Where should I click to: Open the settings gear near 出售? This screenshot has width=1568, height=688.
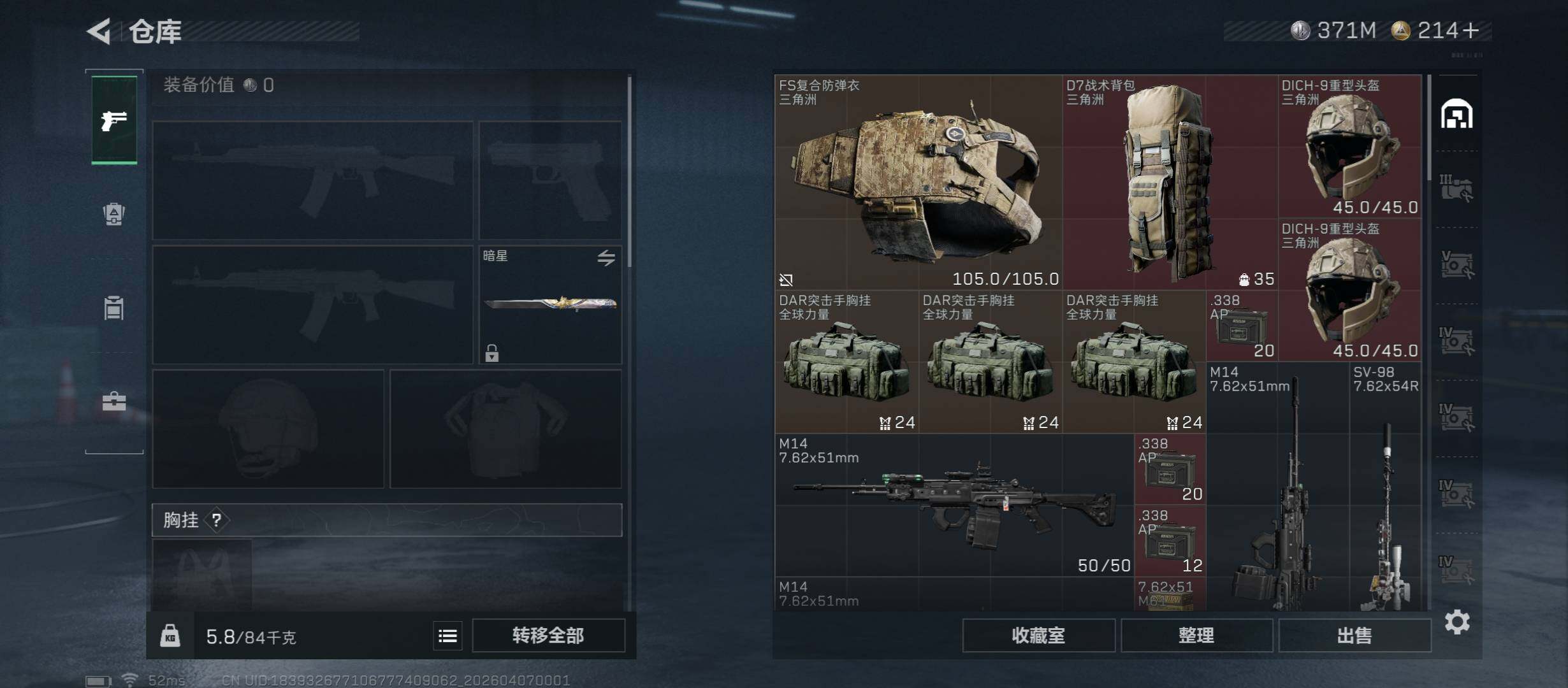[1457, 622]
